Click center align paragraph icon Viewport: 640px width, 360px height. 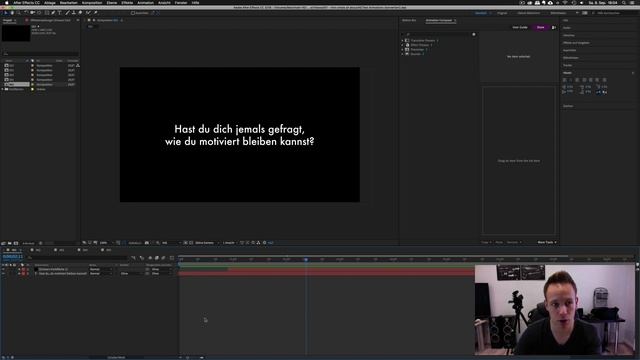(x=571, y=80)
